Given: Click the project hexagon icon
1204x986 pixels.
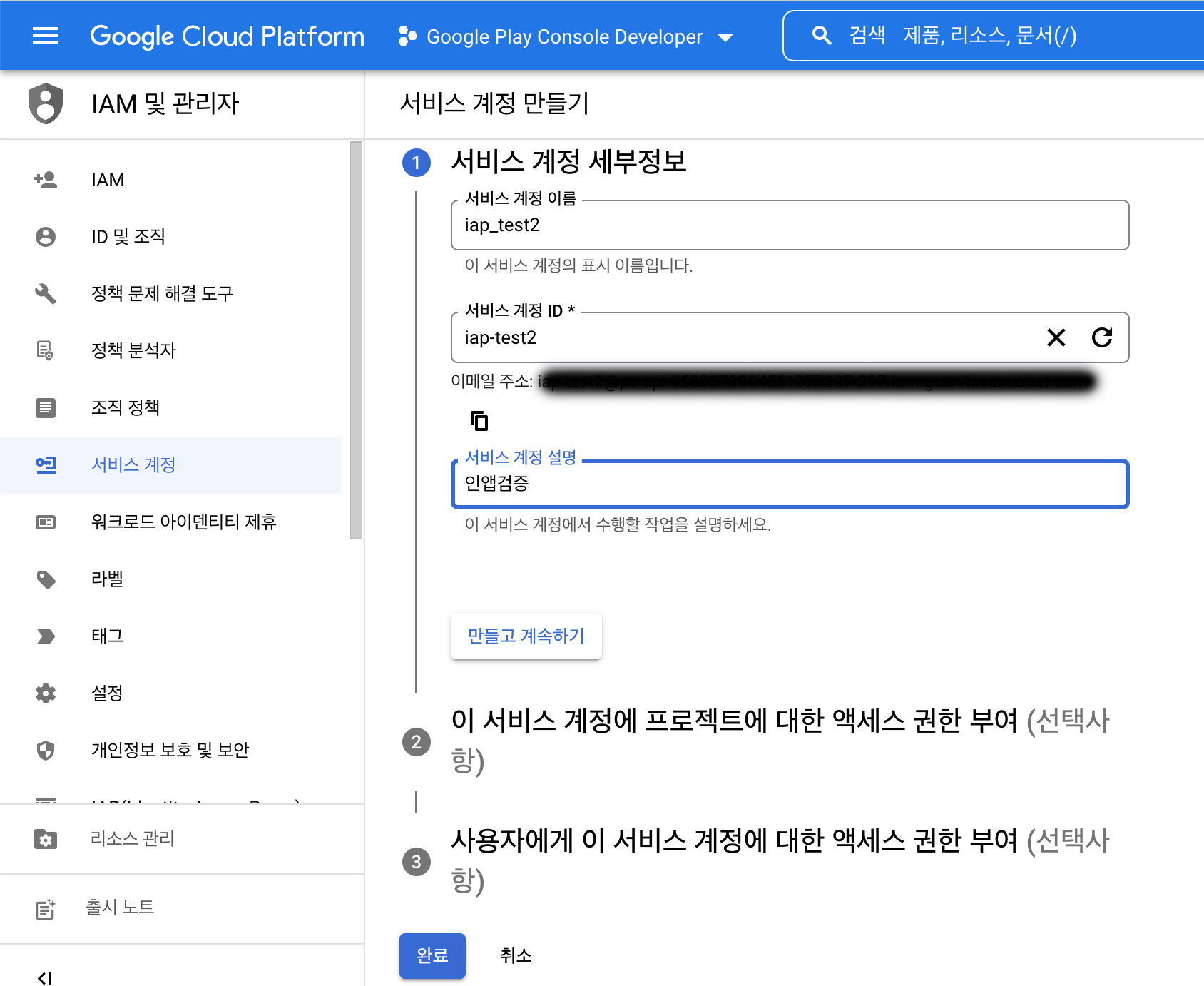Looking at the screenshot, I should coord(407,36).
